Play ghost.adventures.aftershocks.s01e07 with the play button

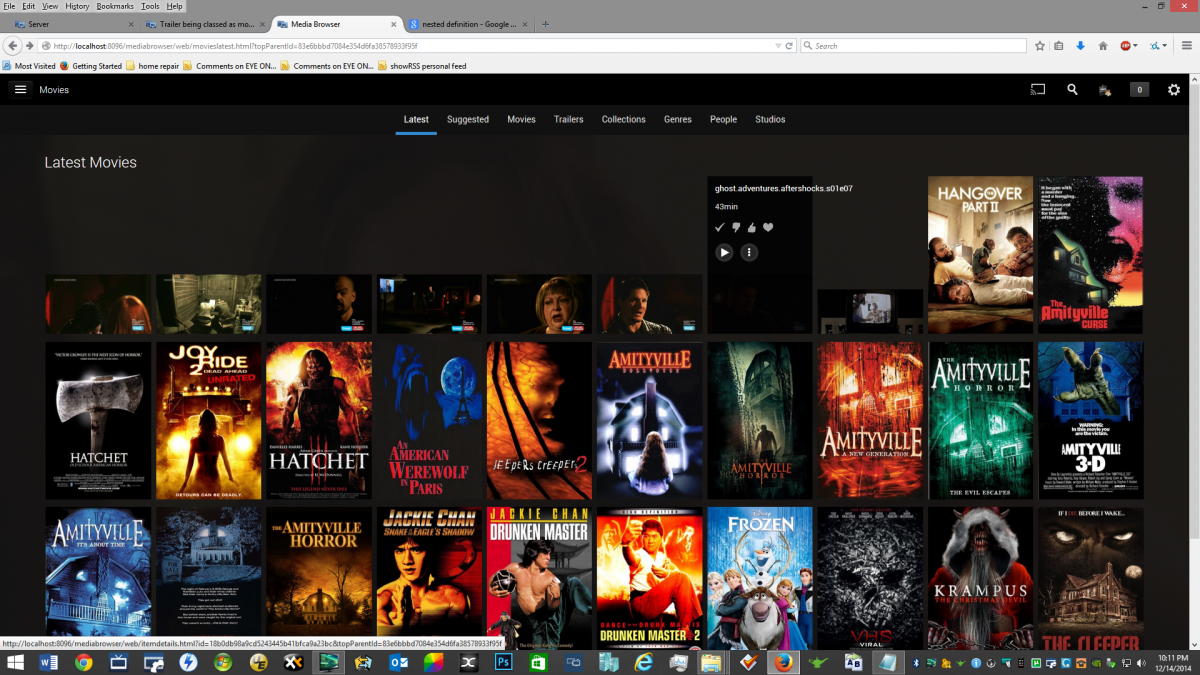point(724,253)
